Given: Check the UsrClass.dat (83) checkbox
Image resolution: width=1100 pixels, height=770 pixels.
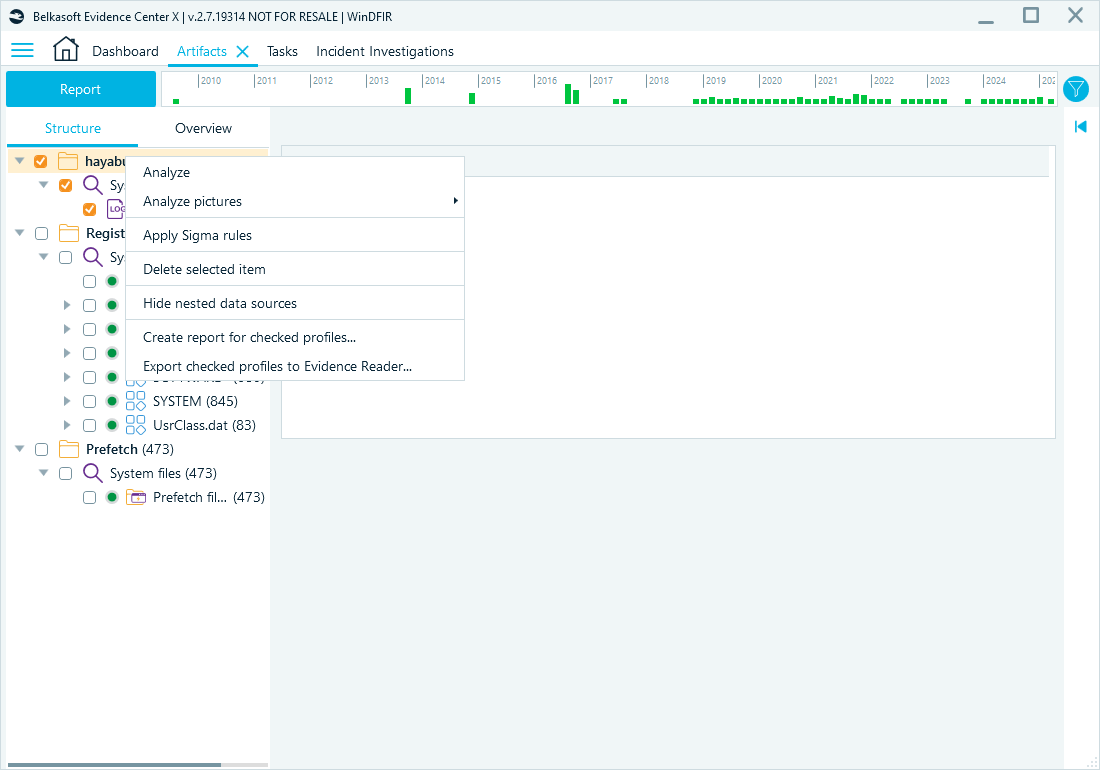Looking at the screenshot, I should click(89, 425).
